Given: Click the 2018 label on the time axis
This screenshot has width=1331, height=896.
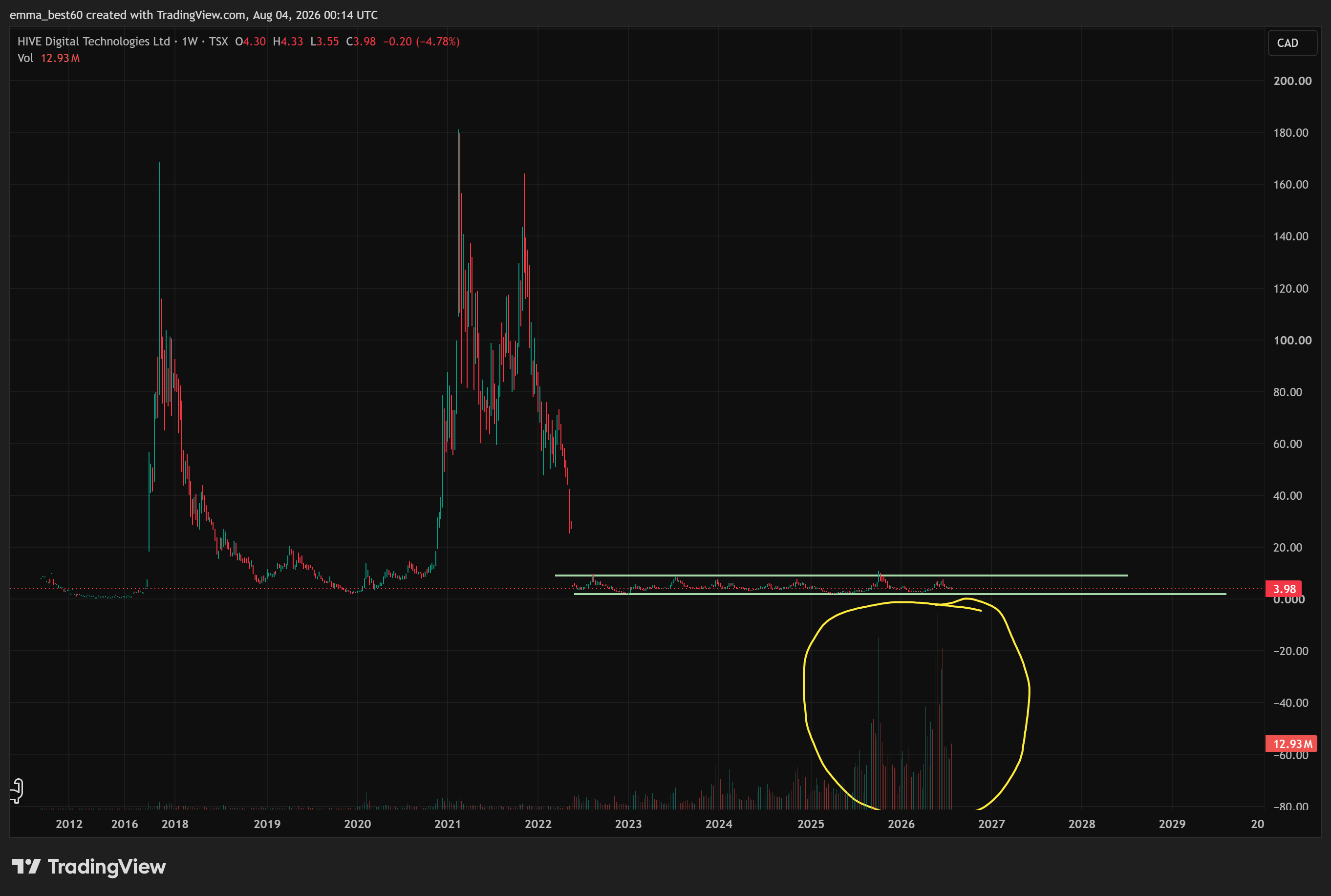Looking at the screenshot, I should point(175,823).
